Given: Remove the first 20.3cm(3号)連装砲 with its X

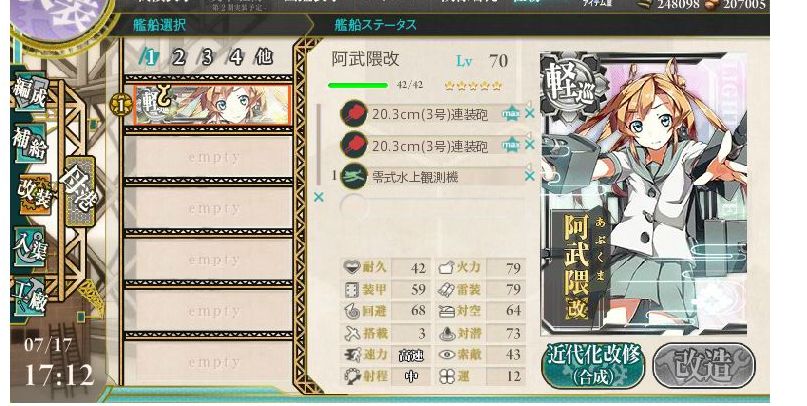Looking at the screenshot, I should point(529,114).
